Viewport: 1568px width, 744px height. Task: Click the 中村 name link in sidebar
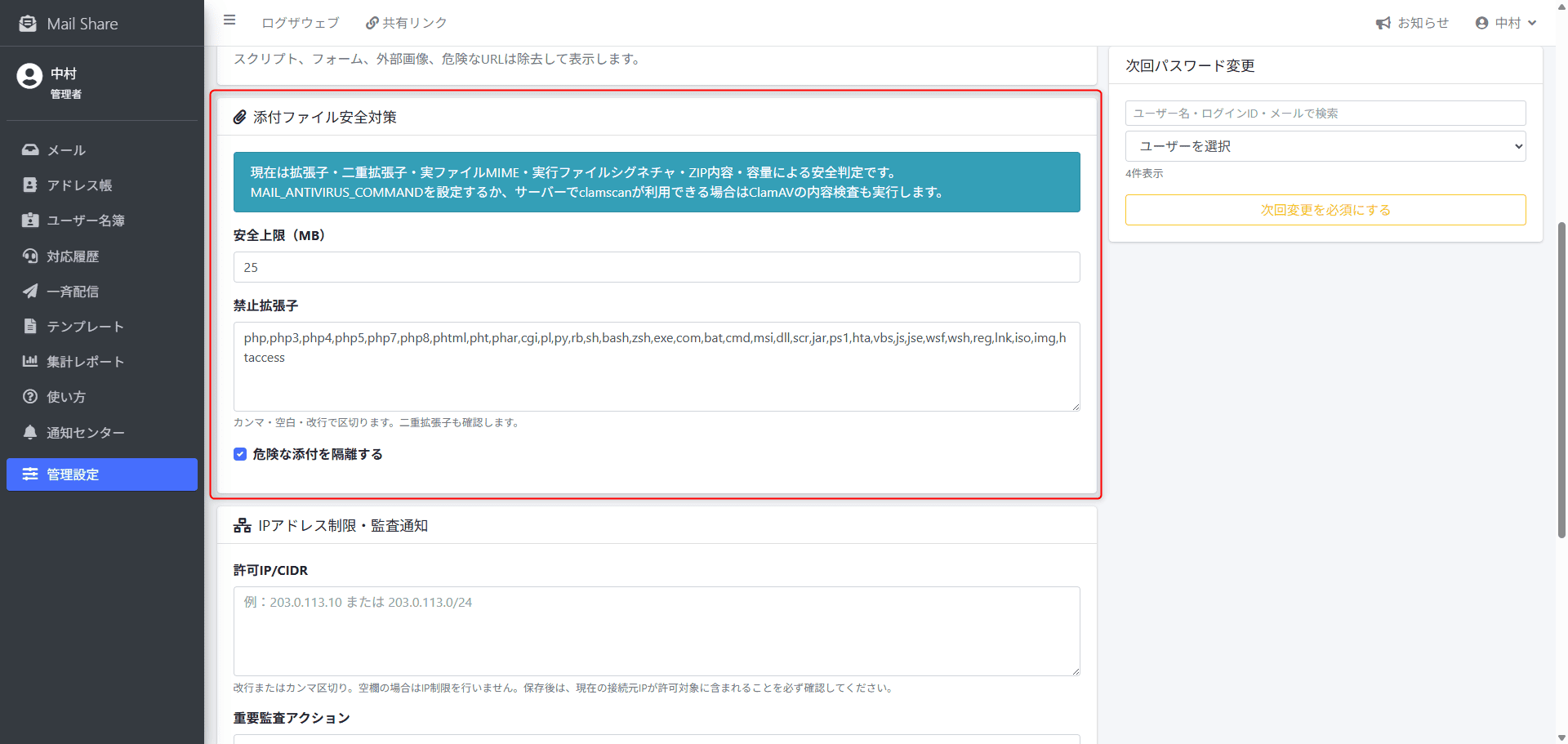(x=64, y=74)
